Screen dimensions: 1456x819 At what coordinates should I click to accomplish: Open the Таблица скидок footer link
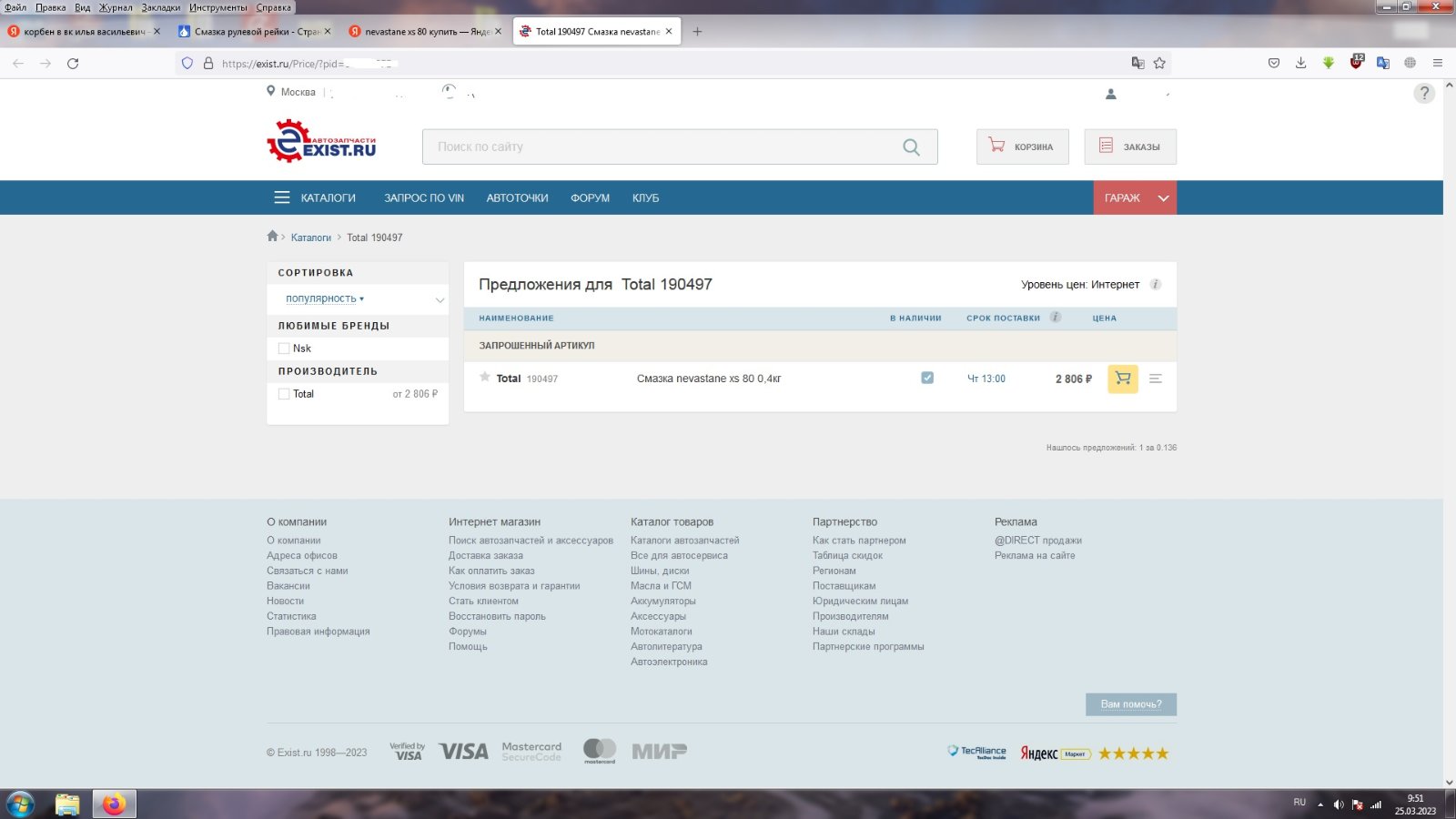847,555
